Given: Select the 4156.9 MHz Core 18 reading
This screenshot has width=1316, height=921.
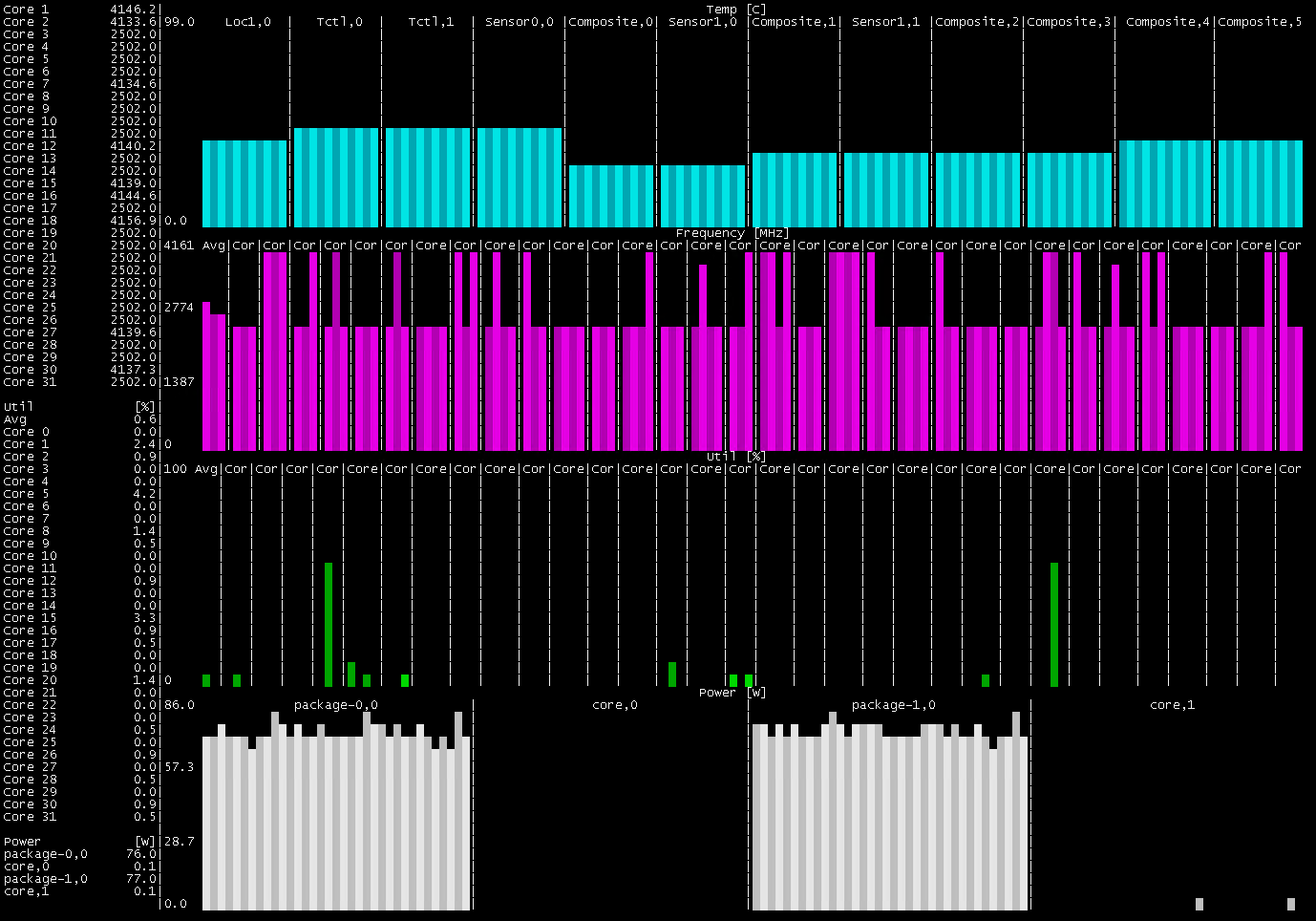Looking at the screenshot, I should (x=134, y=221).
